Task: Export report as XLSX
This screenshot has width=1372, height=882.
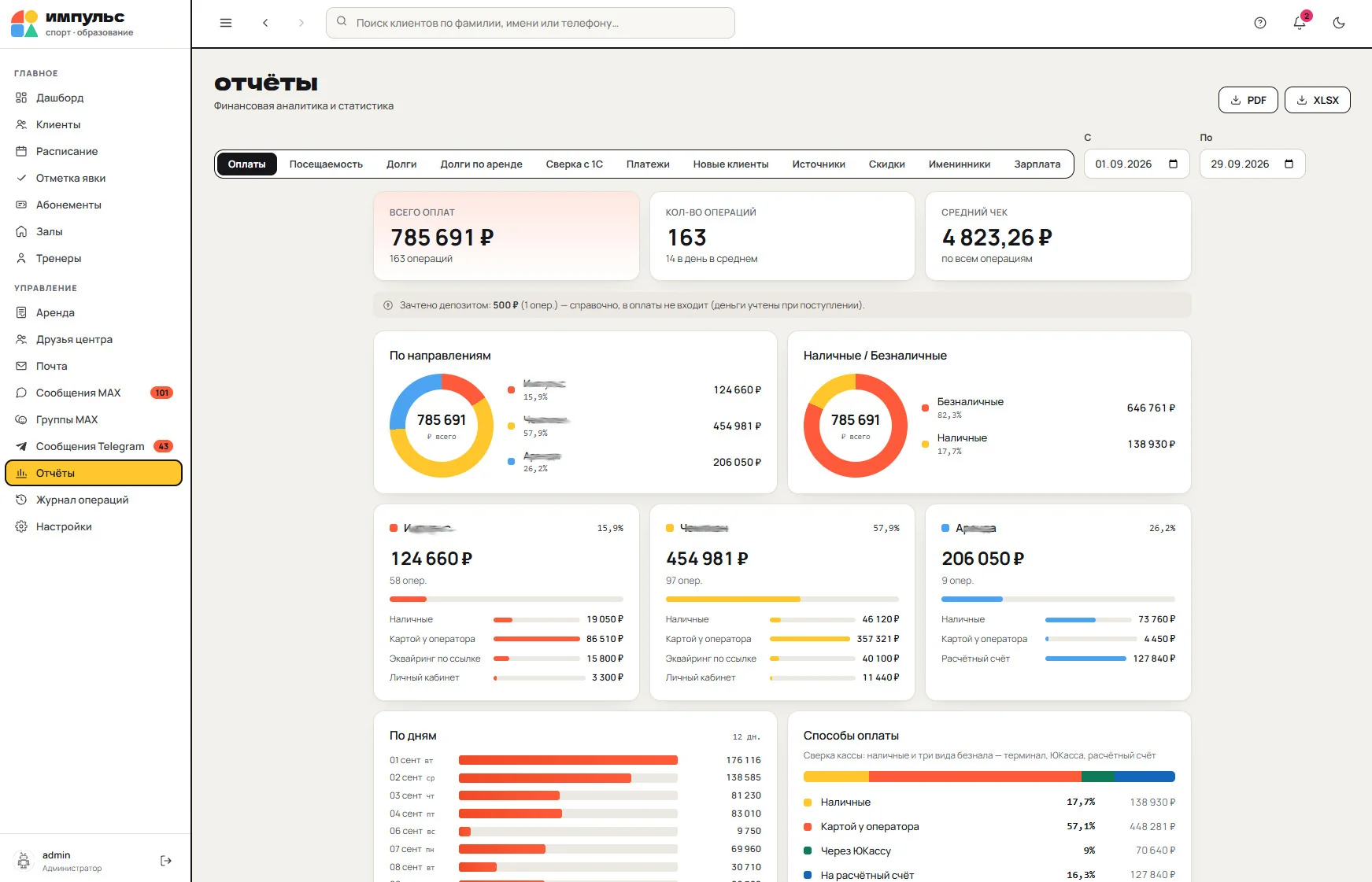Action: click(x=1317, y=100)
